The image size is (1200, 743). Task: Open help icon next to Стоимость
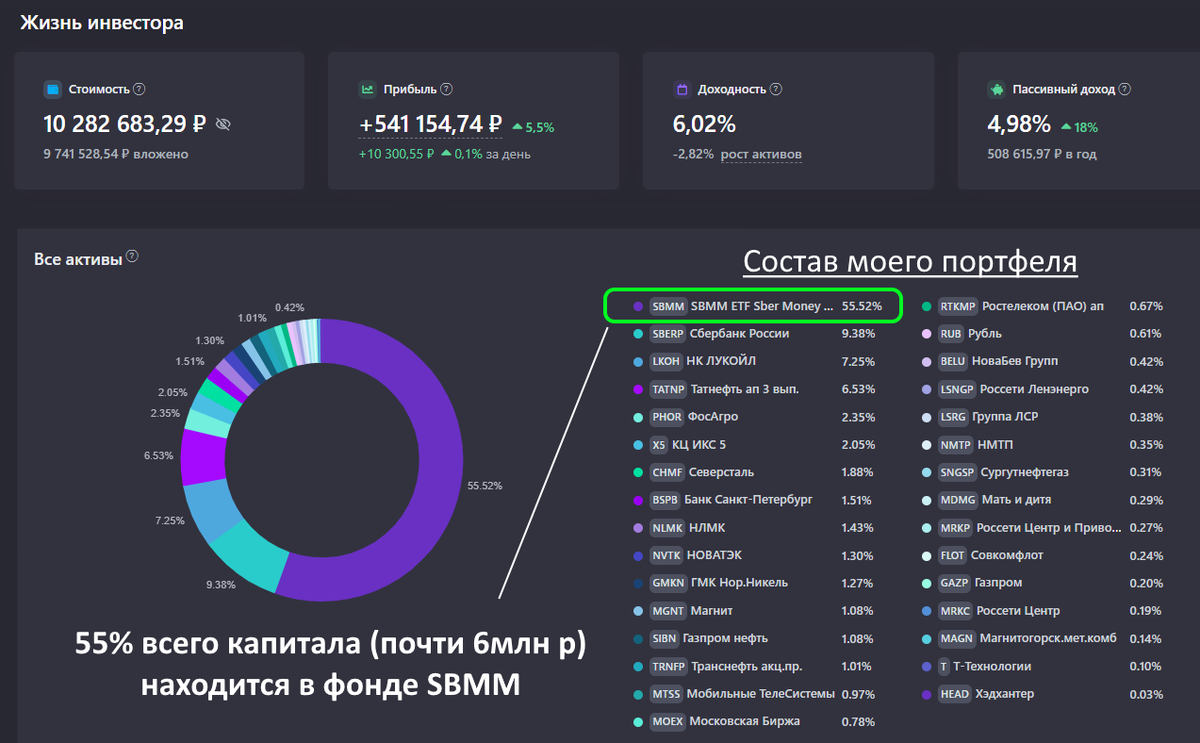tap(139, 89)
